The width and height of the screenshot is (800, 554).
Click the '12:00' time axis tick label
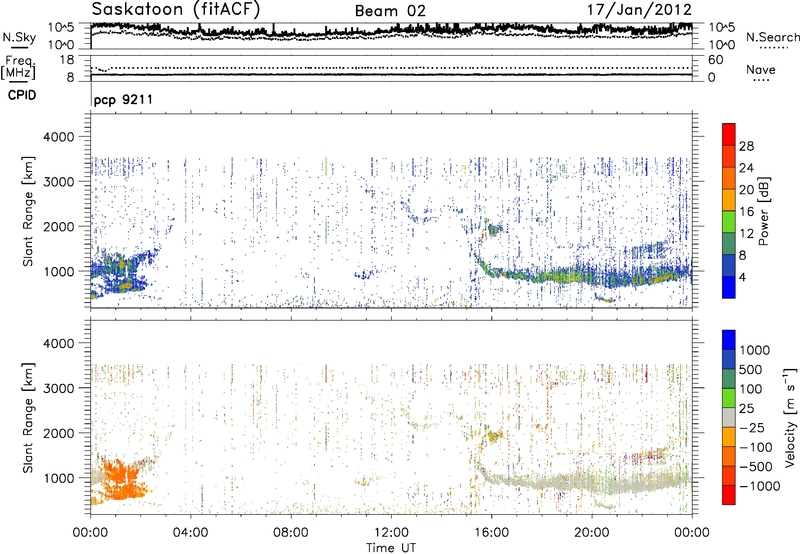(x=391, y=533)
